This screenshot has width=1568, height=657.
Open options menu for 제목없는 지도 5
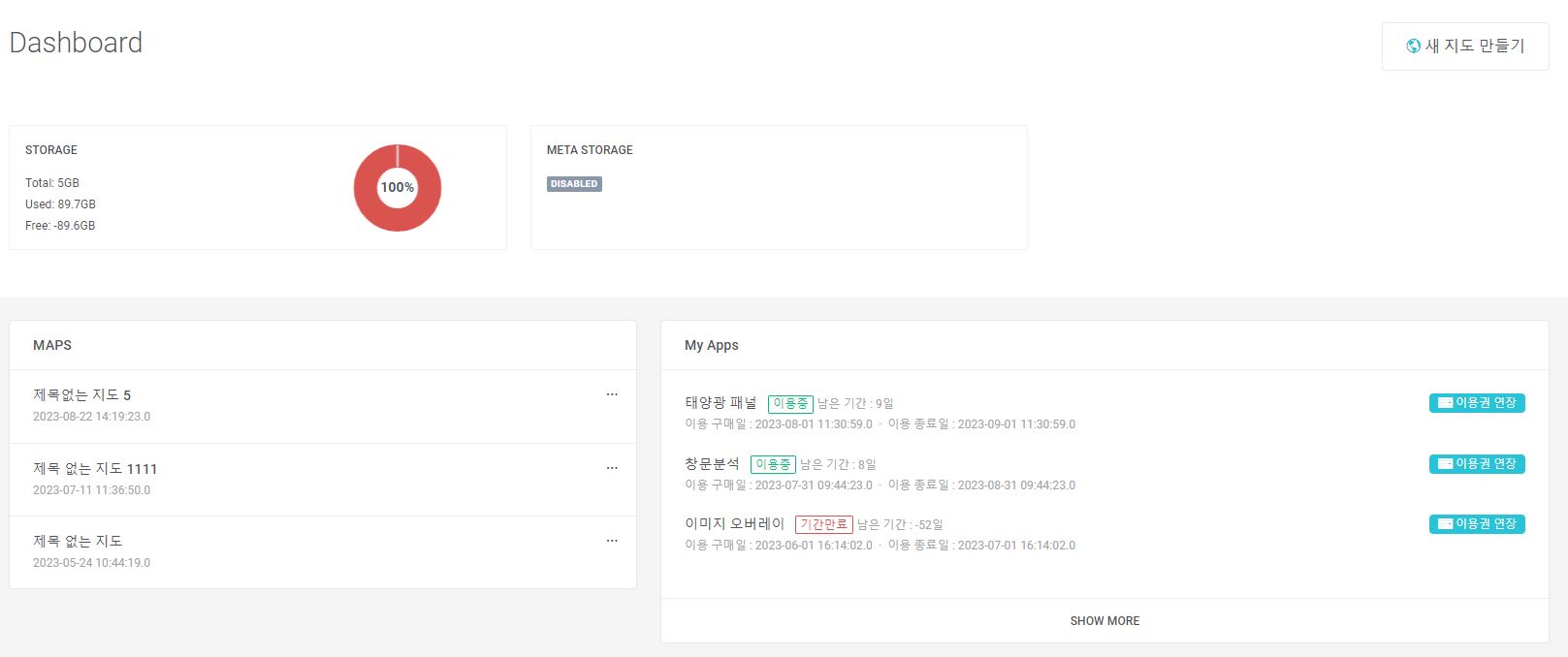coord(612,394)
